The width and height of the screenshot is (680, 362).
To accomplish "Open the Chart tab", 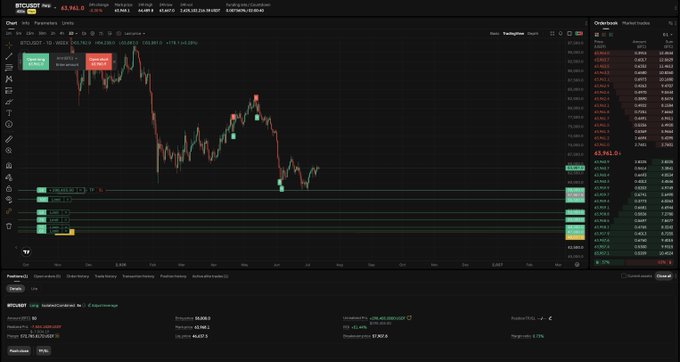I will (12, 23).
